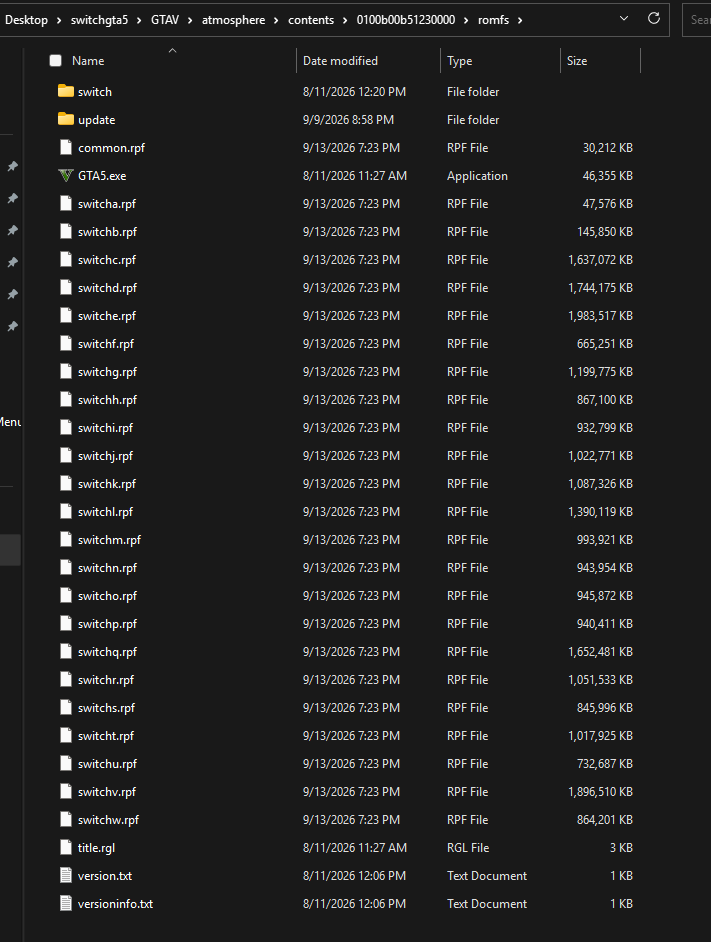Screen dimensions: 711x942
Task: Click the switcha.rpf file icon
Action: tap(66, 204)
